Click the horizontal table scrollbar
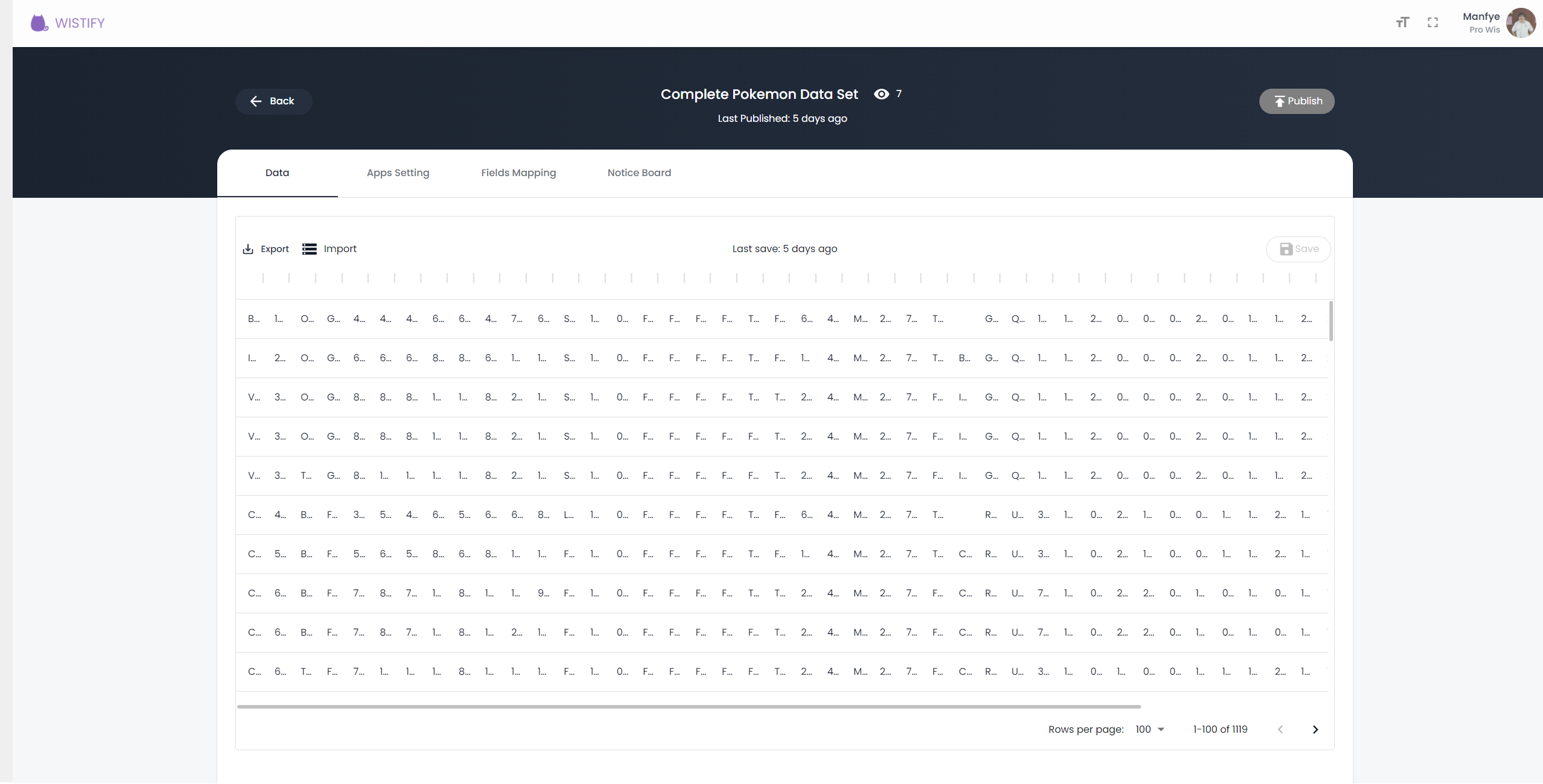 point(689,706)
